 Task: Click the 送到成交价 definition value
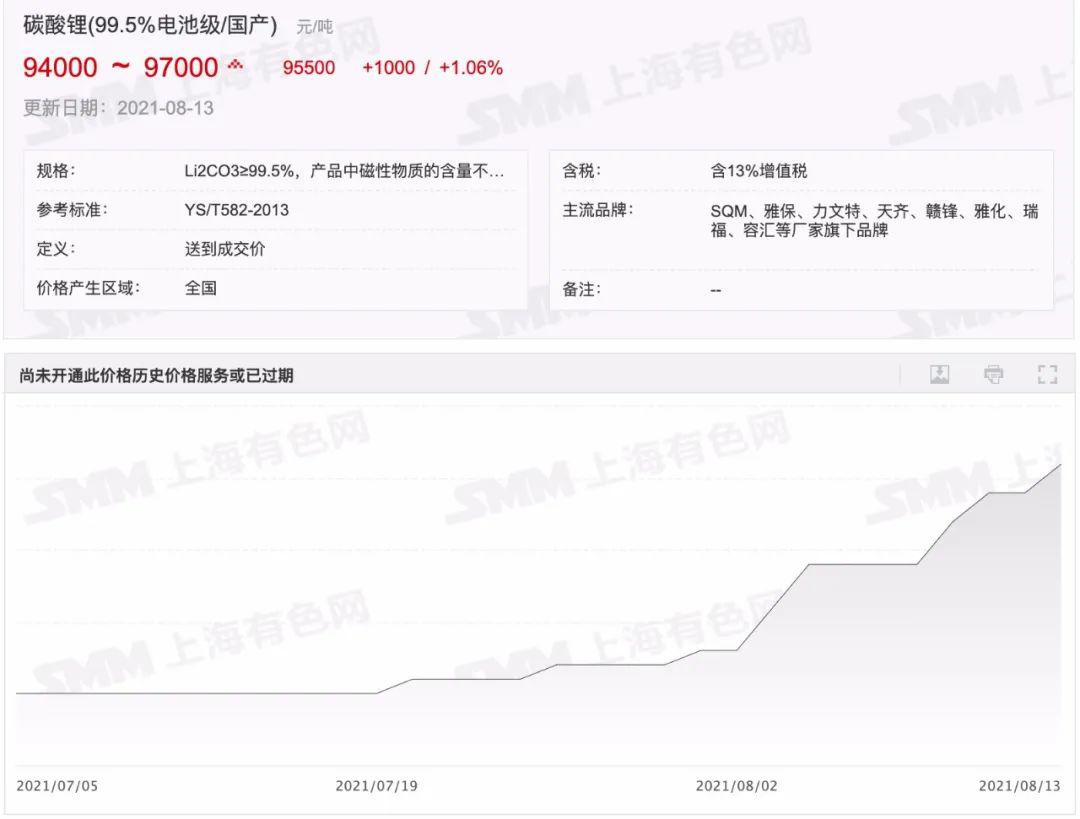click(225, 249)
